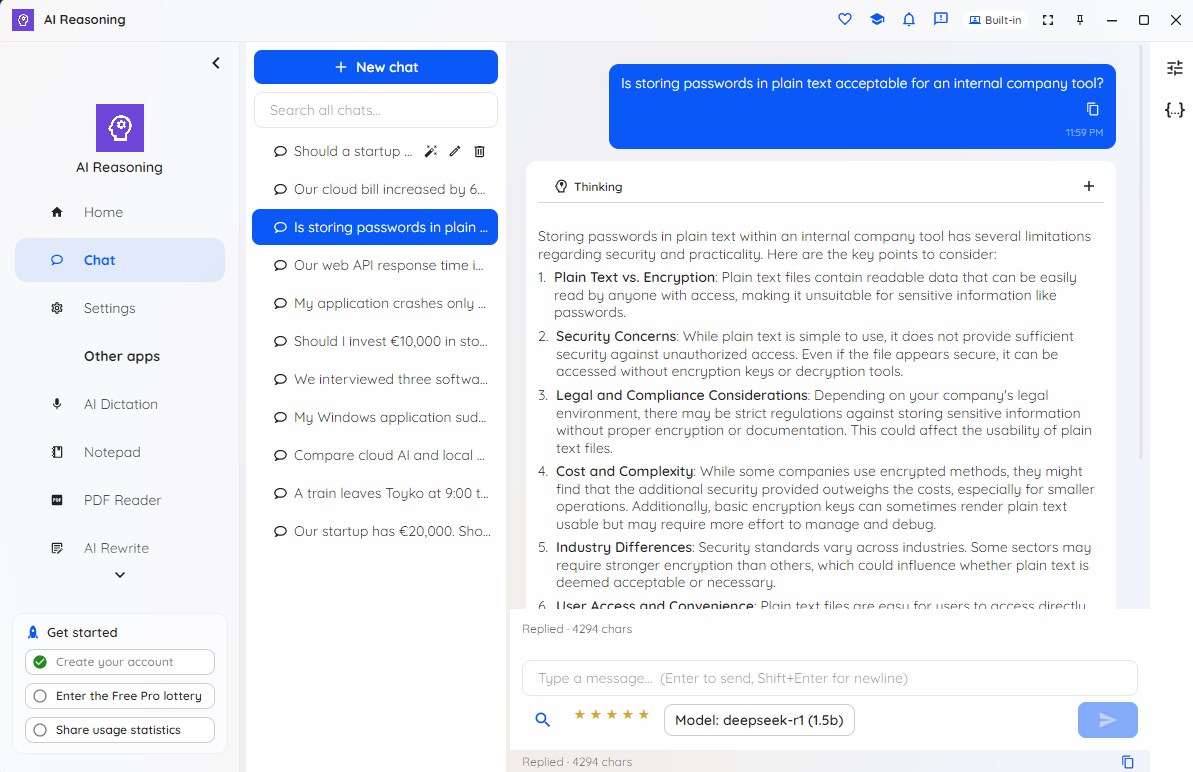Send the message with the arrow button
The image size is (1193, 772).
pos(1108,720)
